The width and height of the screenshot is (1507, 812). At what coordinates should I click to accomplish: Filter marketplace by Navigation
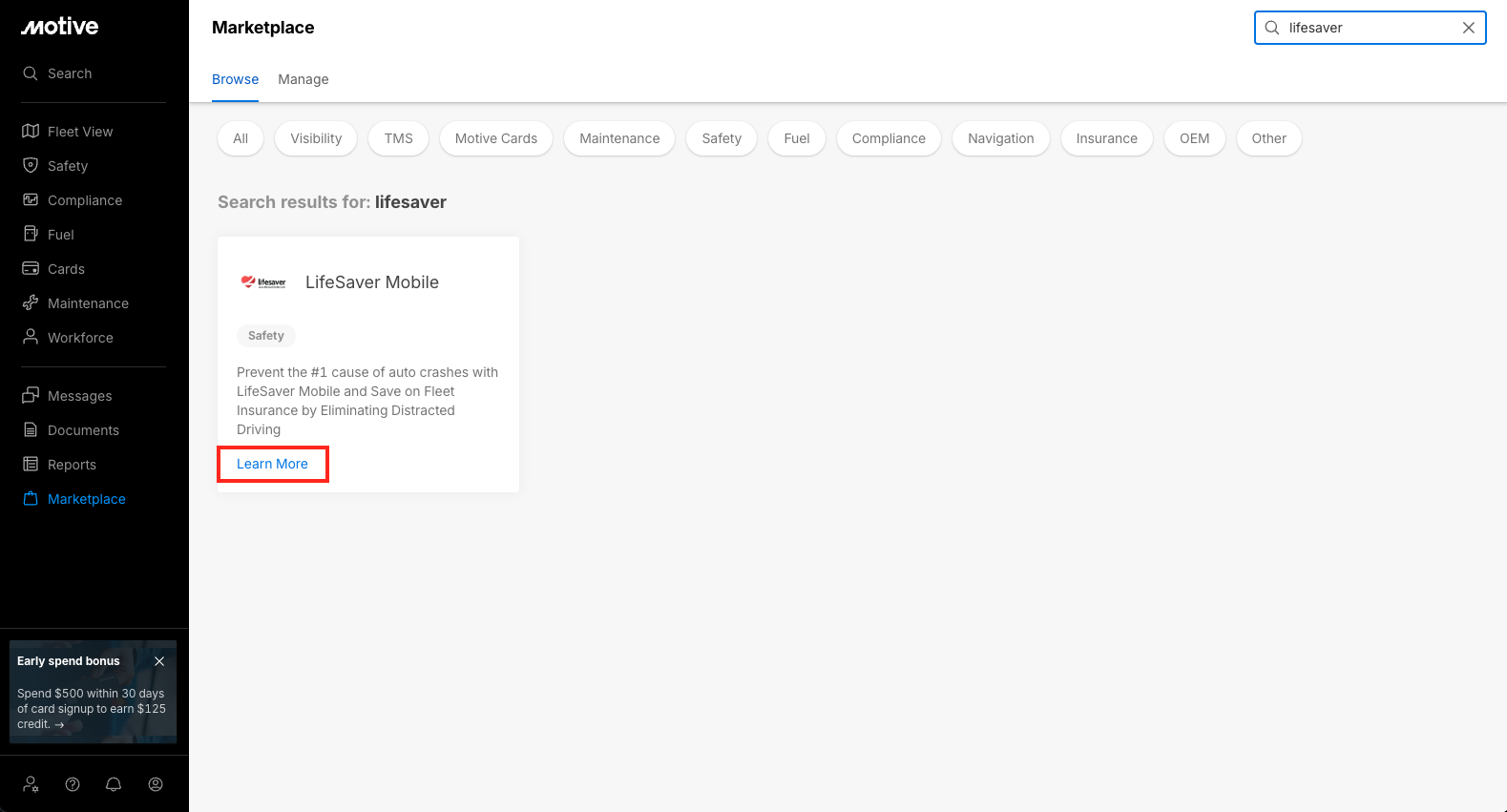(1001, 138)
